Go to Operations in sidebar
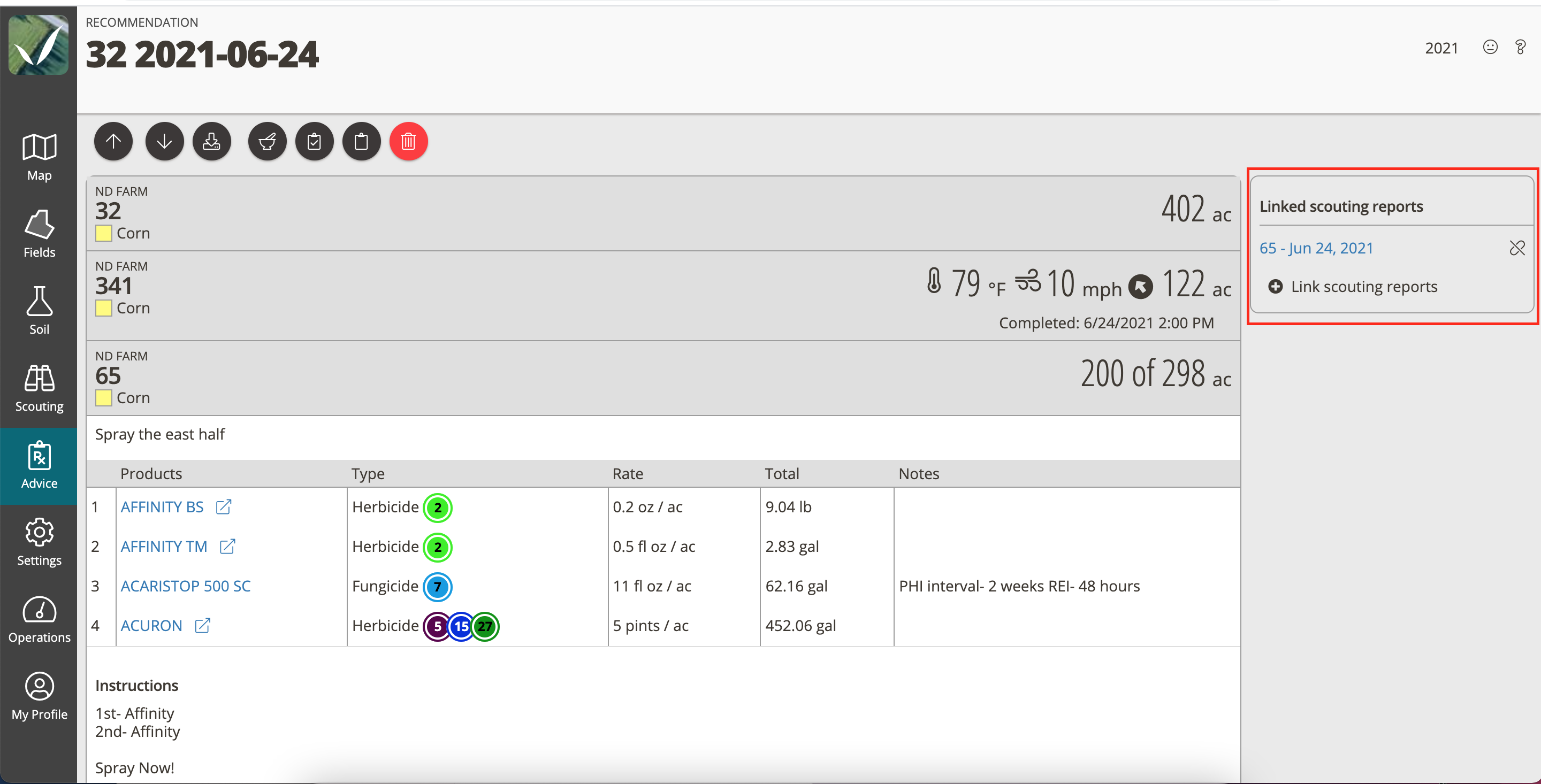Screen dimensions: 1541x784 (40, 619)
